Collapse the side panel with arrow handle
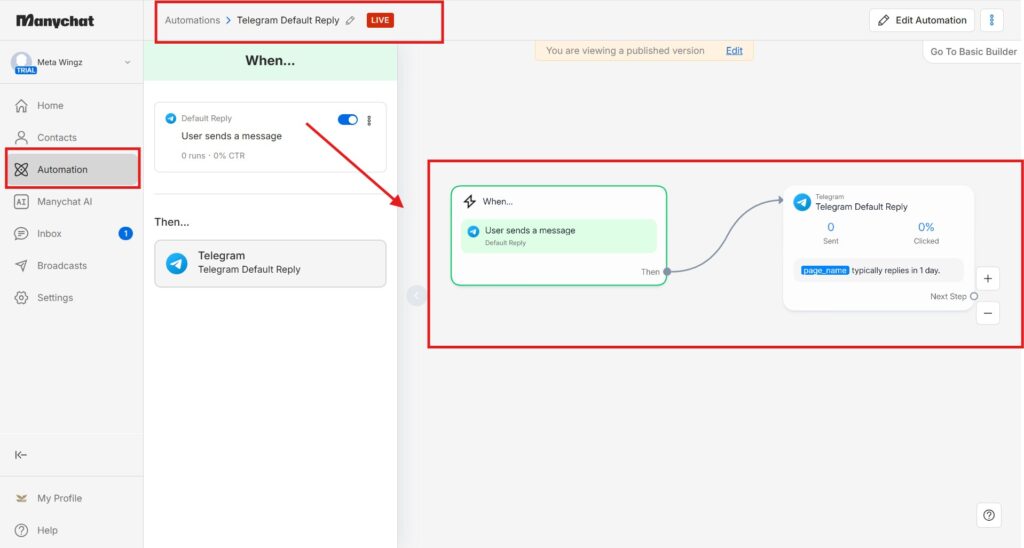This screenshot has width=1024, height=548. [415, 296]
